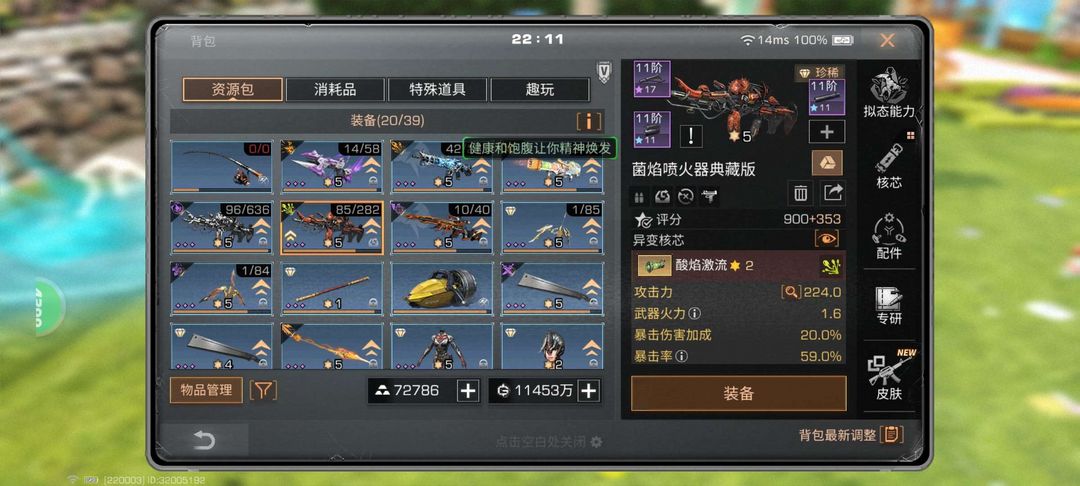Screen dimensions: 1080x486
Task: Toggle the mutation core eye icon
Action: point(827,239)
